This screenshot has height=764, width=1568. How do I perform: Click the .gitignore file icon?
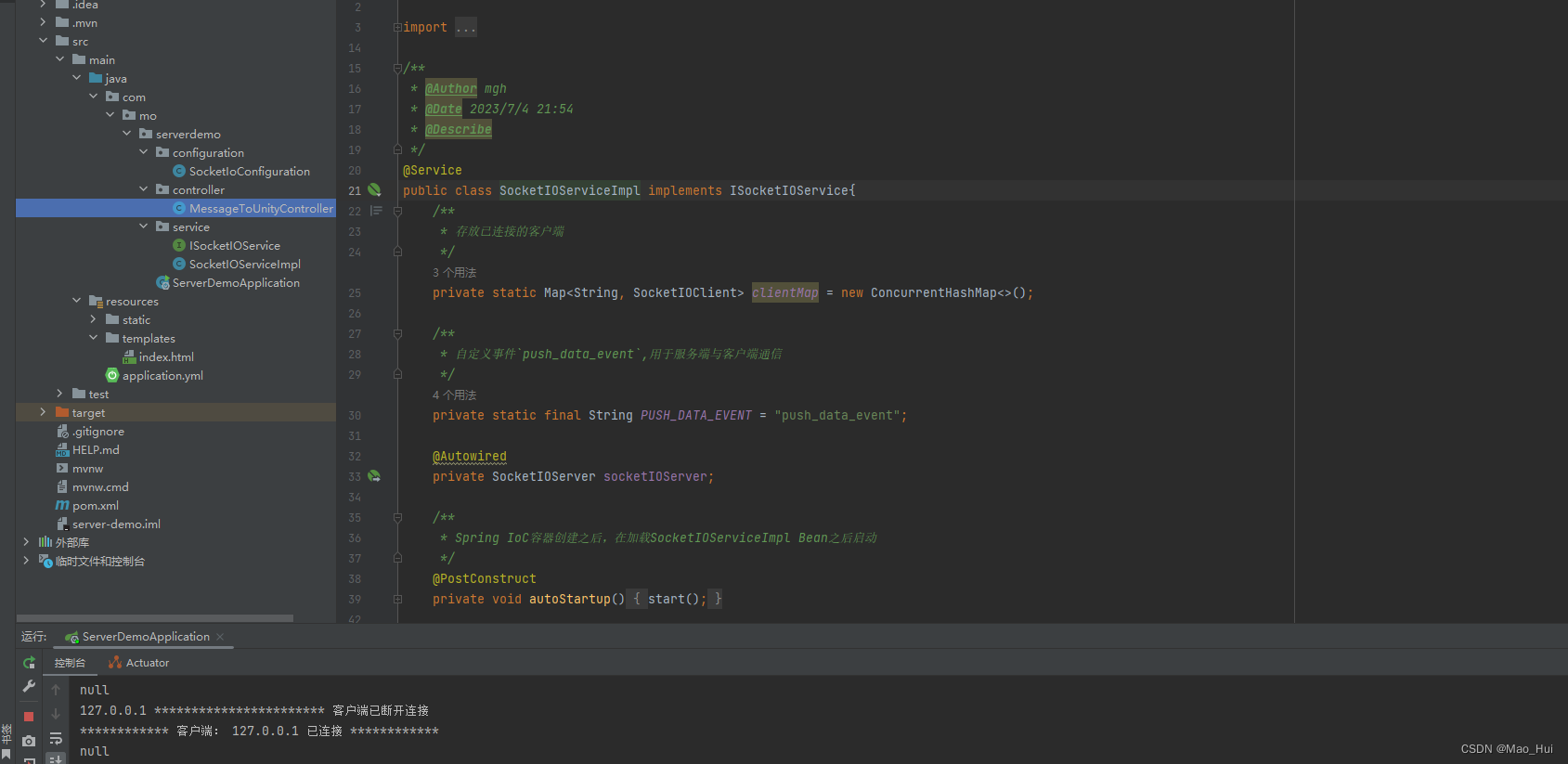[x=62, y=431]
